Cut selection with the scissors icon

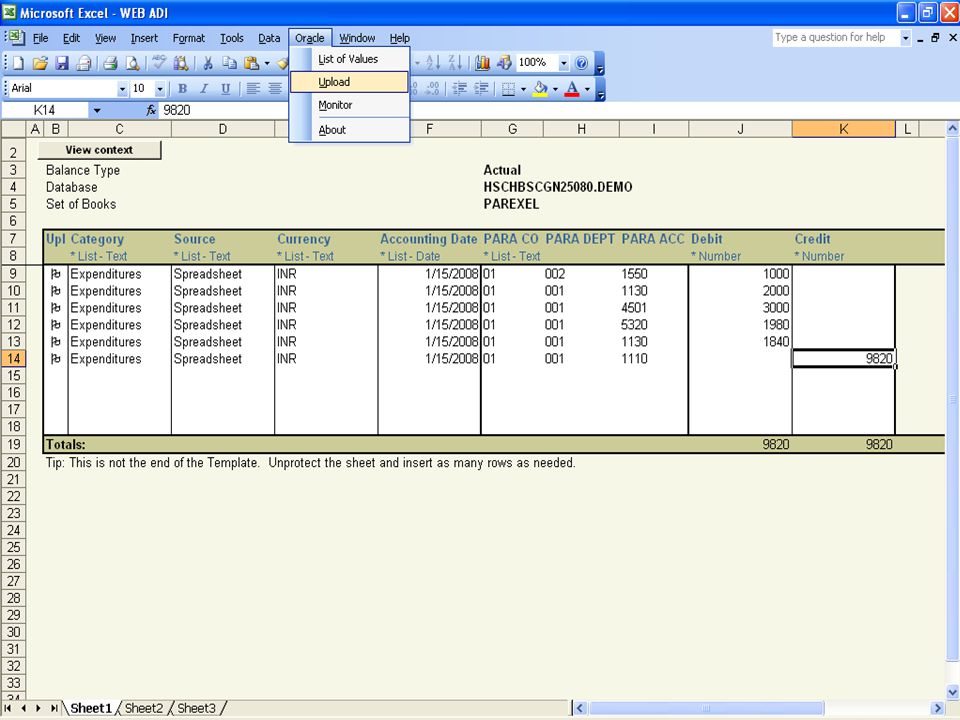tap(208, 62)
